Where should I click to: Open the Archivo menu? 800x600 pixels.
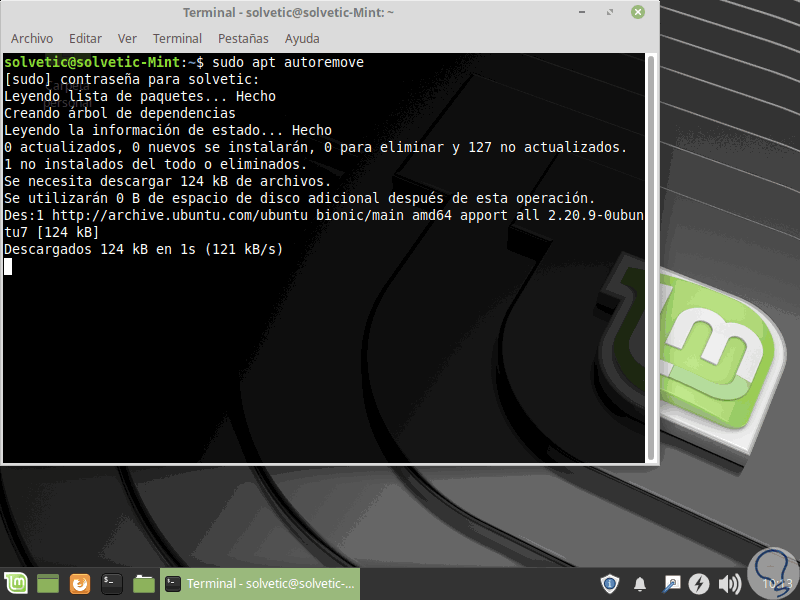(x=32, y=38)
